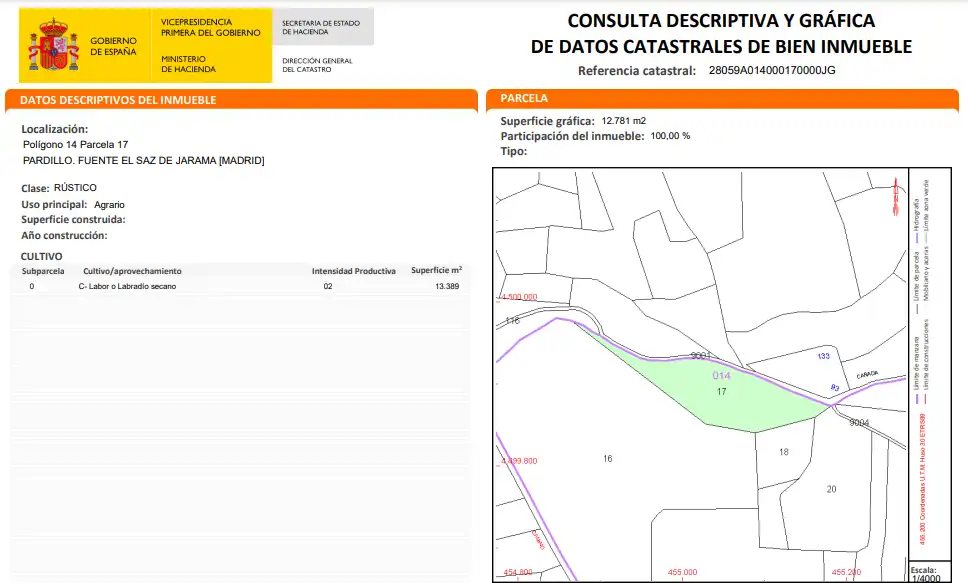Click the red coordinate "4.499.800" on the map
Viewport: 968px width, 583px height.
[519, 461]
